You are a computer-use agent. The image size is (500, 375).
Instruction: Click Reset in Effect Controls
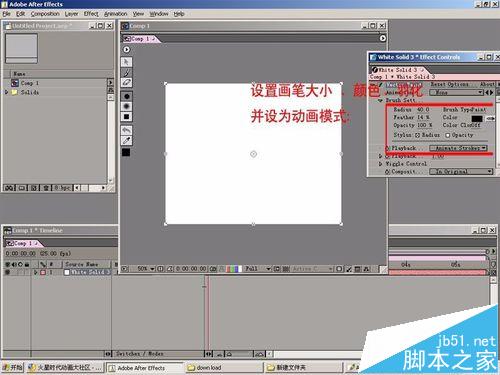438,84
